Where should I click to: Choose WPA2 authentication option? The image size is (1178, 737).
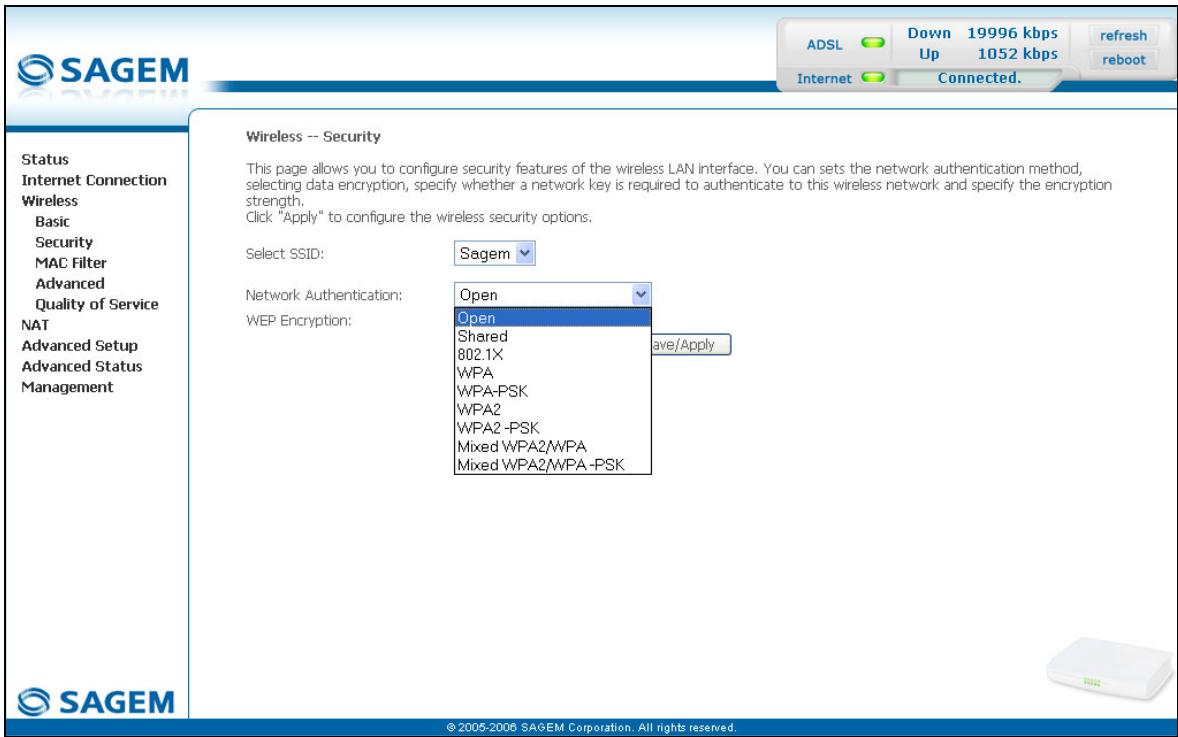(552, 409)
